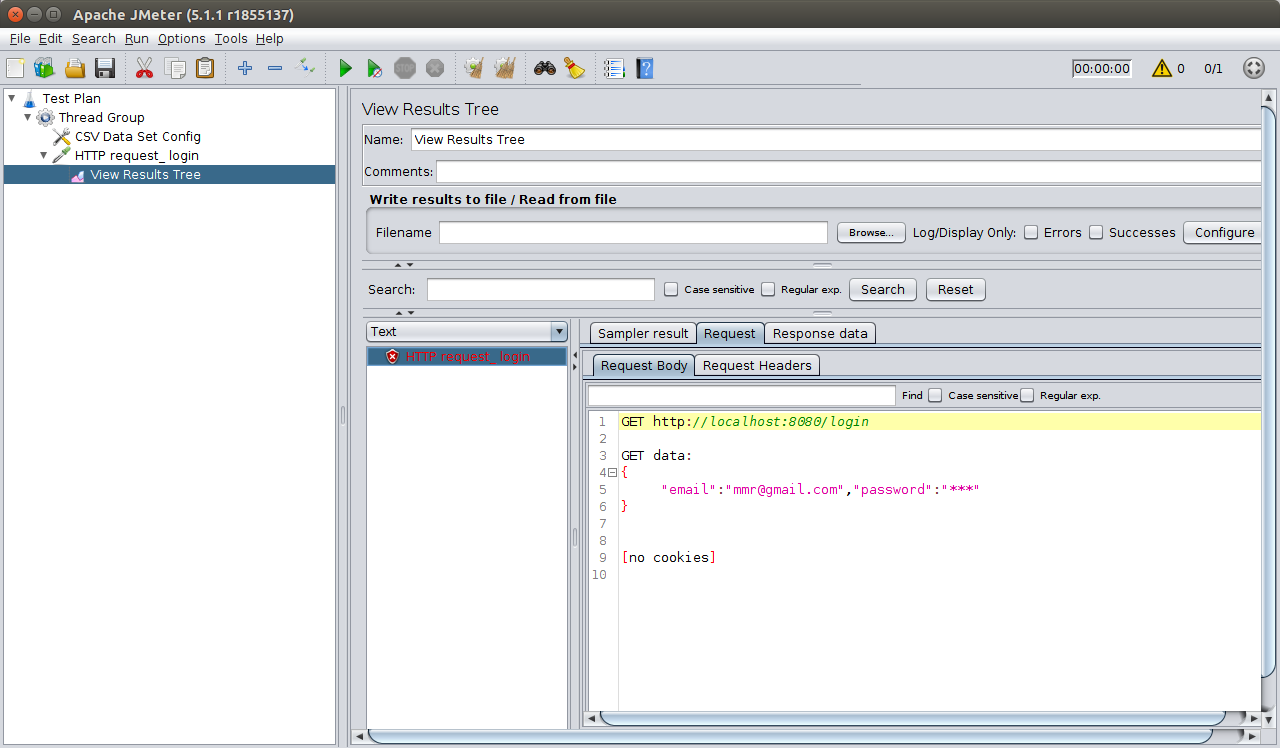Click the Help question mark icon
This screenshot has width=1280, height=748.
(645, 68)
